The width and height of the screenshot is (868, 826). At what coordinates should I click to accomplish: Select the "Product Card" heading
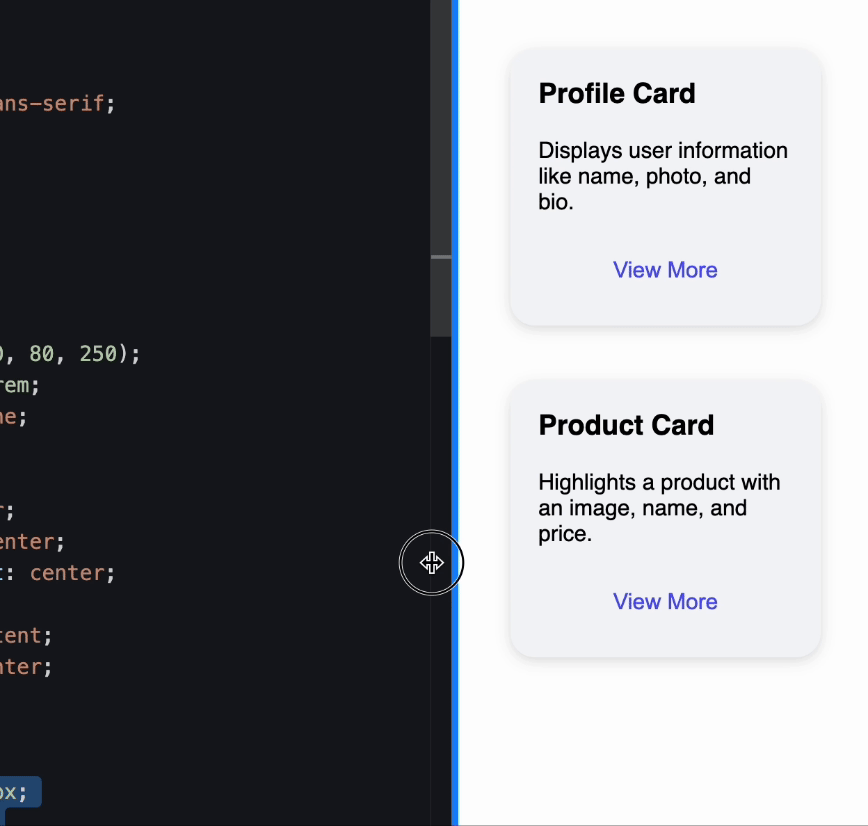click(626, 425)
